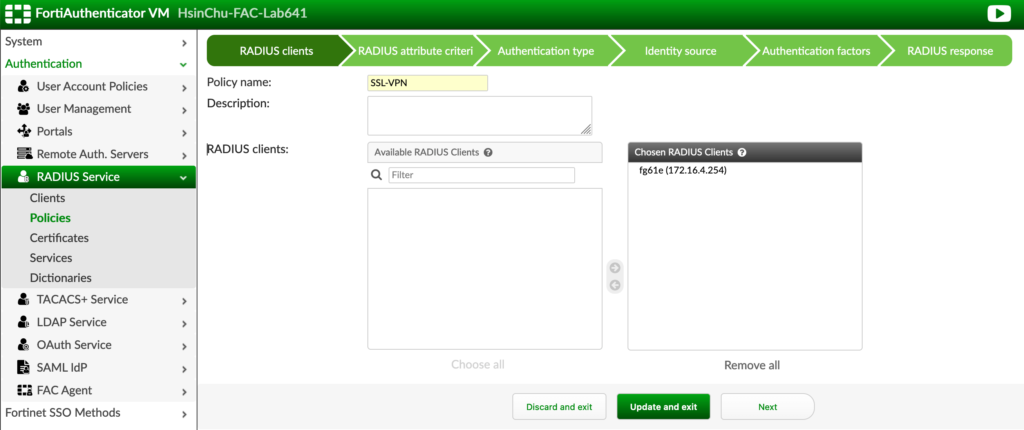The image size is (1024, 430).
Task: Expand the System menu chevron
Action: (x=184, y=43)
